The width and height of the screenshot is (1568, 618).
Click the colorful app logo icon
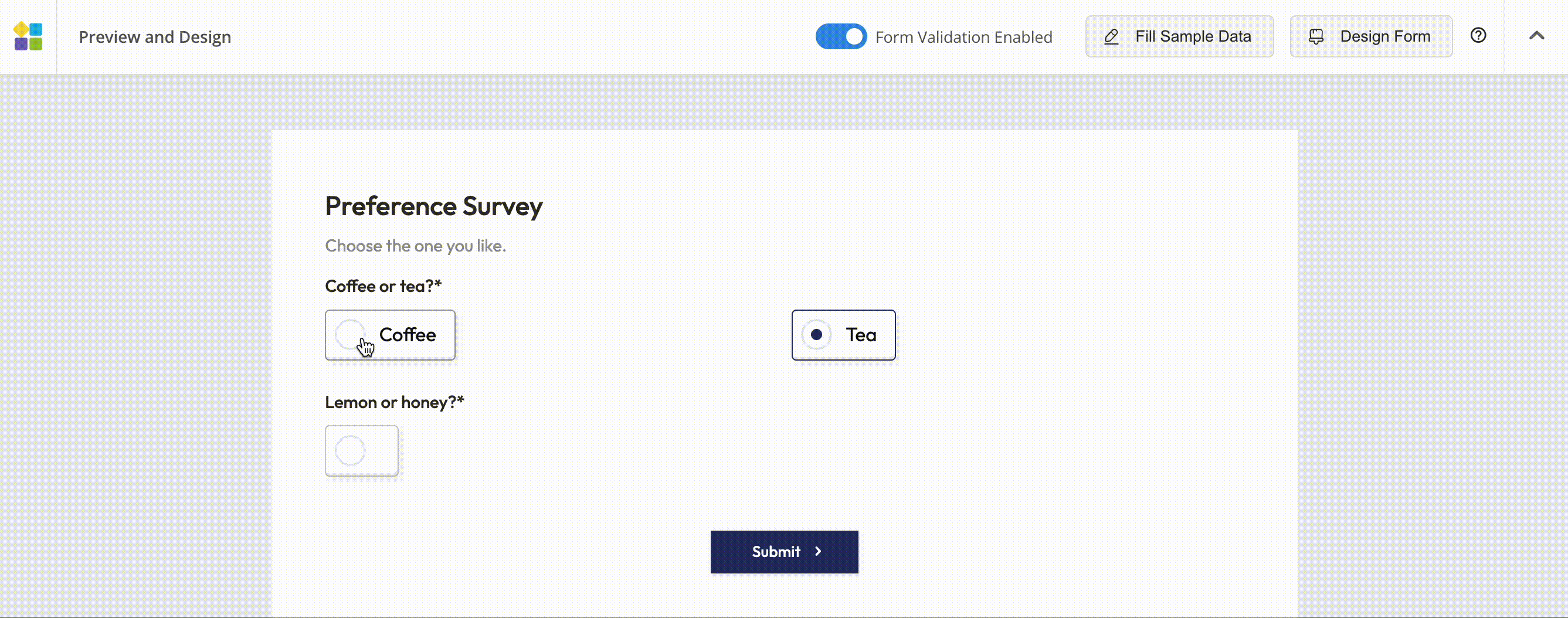coord(28,36)
